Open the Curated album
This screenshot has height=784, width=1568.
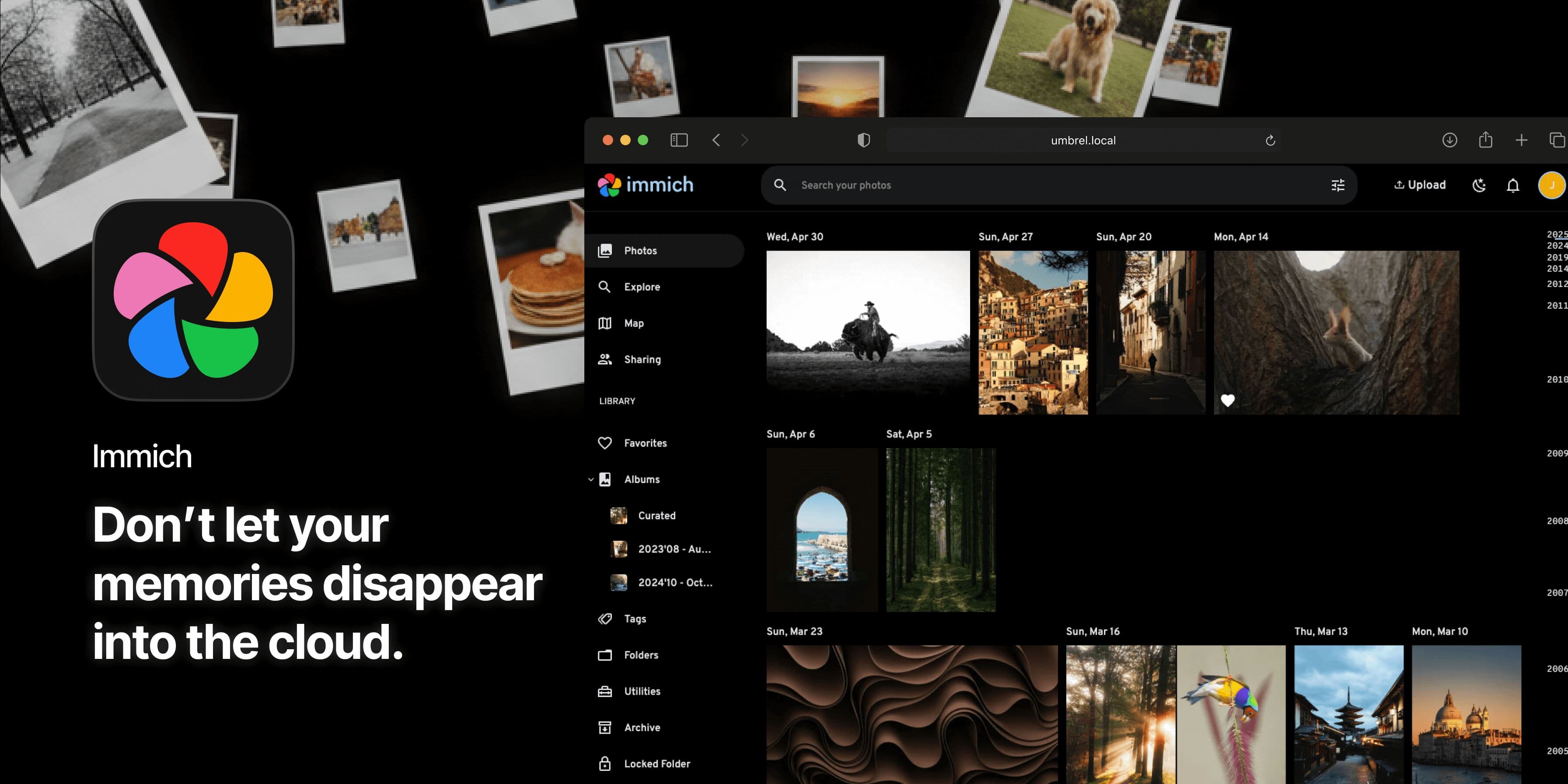[656, 515]
